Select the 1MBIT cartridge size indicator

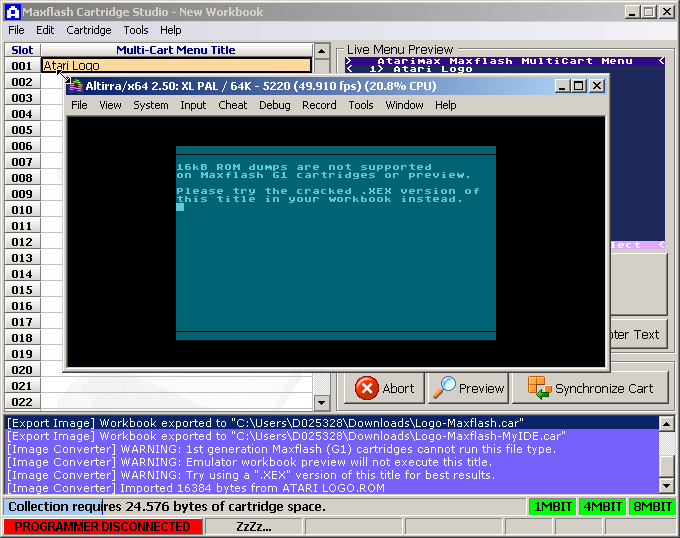pos(552,506)
